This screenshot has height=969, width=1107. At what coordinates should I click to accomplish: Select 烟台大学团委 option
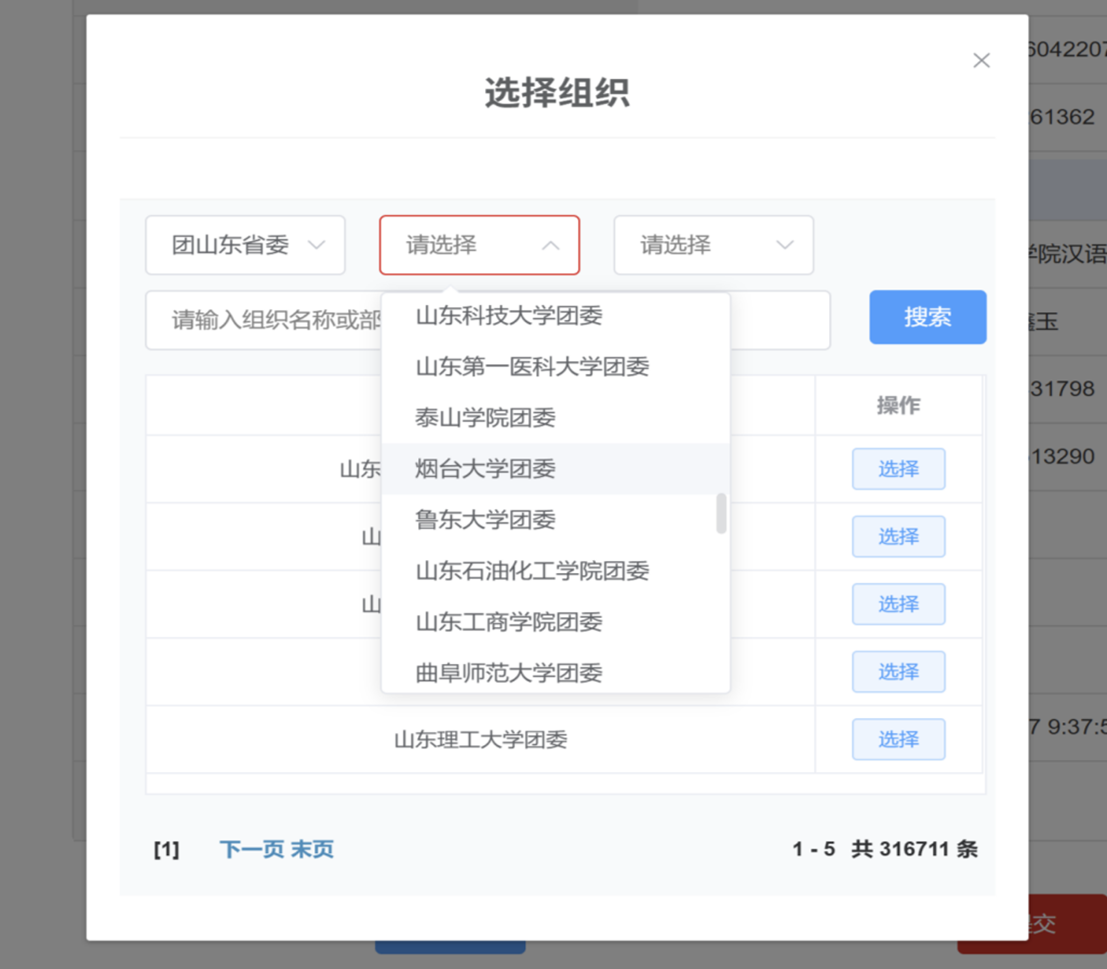pos(485,469)
